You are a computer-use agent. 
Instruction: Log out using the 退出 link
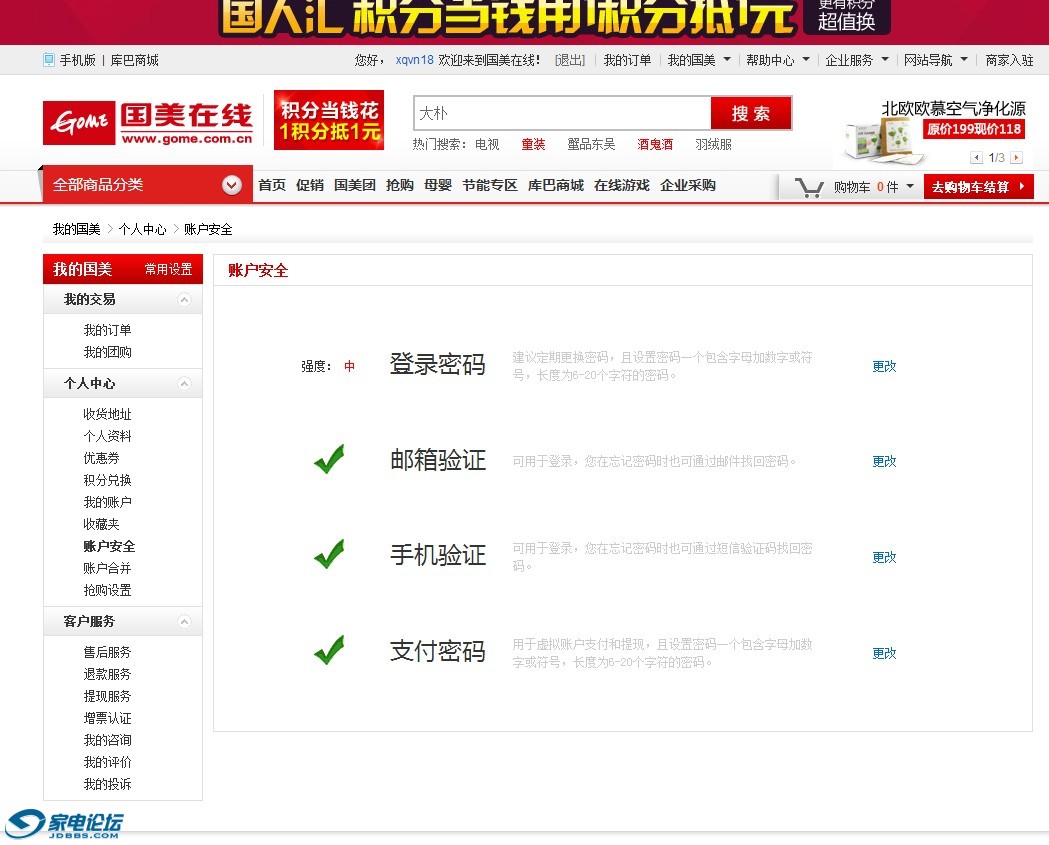(569, 60)
